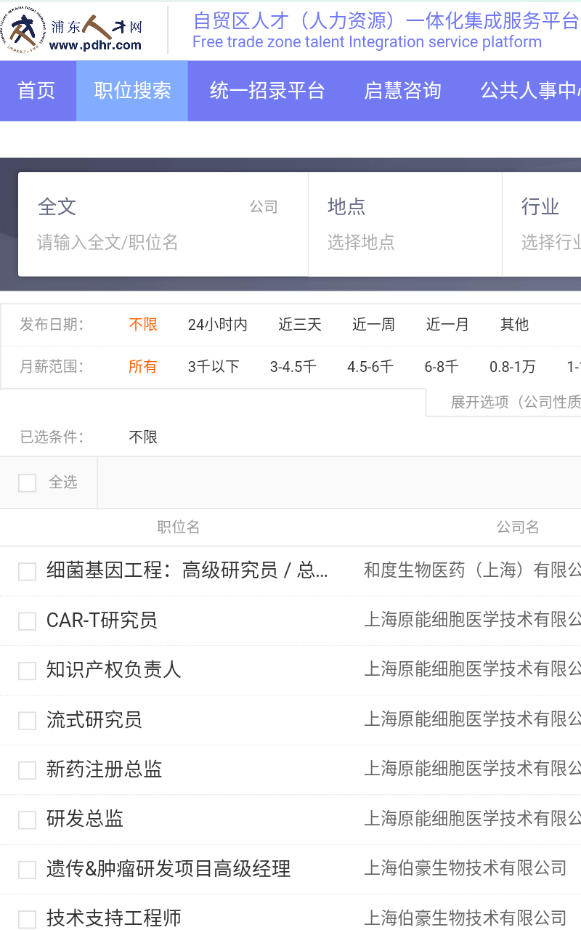The image size is (581, 930).
Task: Open 上海伯豪生物技术 company in 技术支持工程师 row
Action: pos(465,918)
